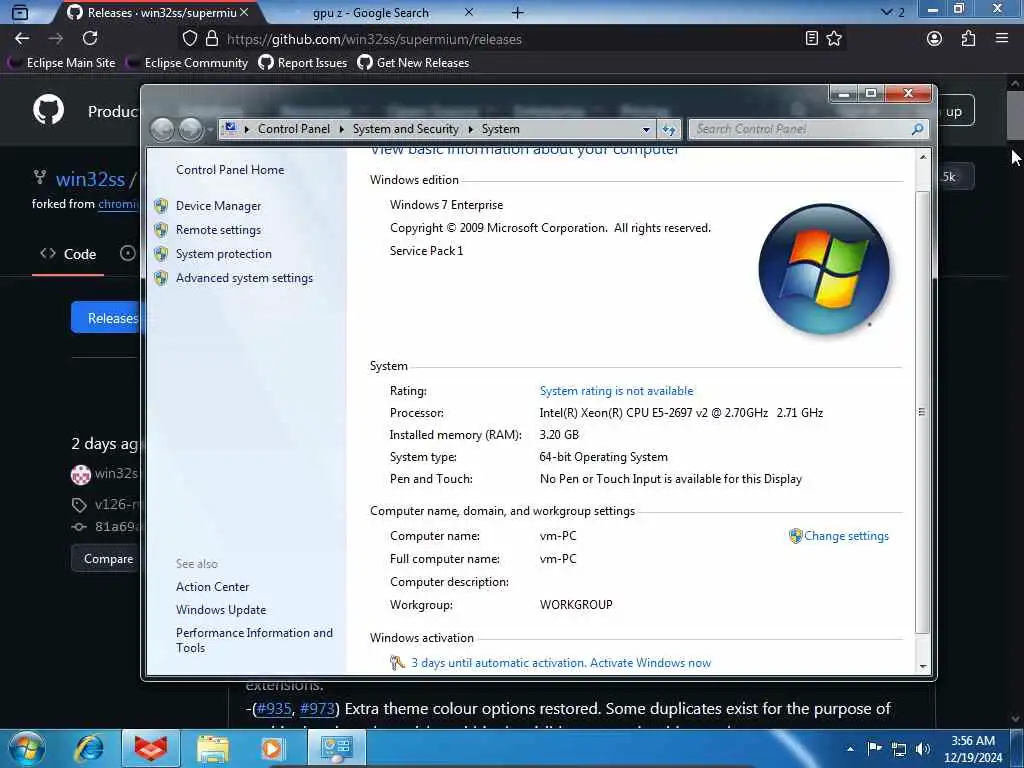Expand arrow before Control Panel breadcrumb
This screenshot has width=1024, height=768.
(247, 129)
